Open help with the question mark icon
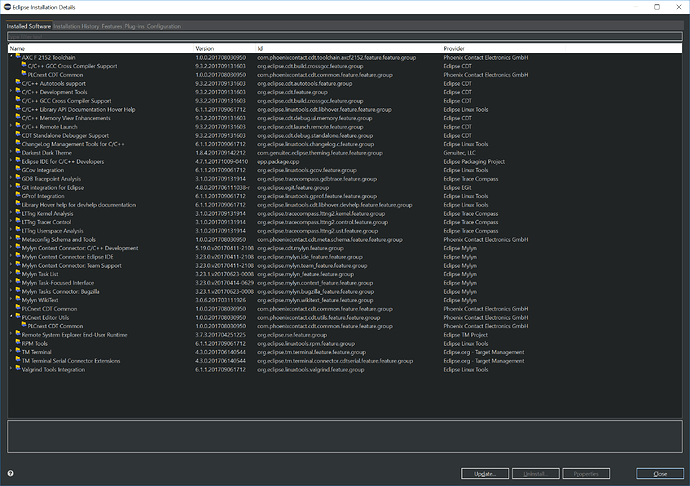The width and height of the screenshot is (690, 486). [11, 473]
